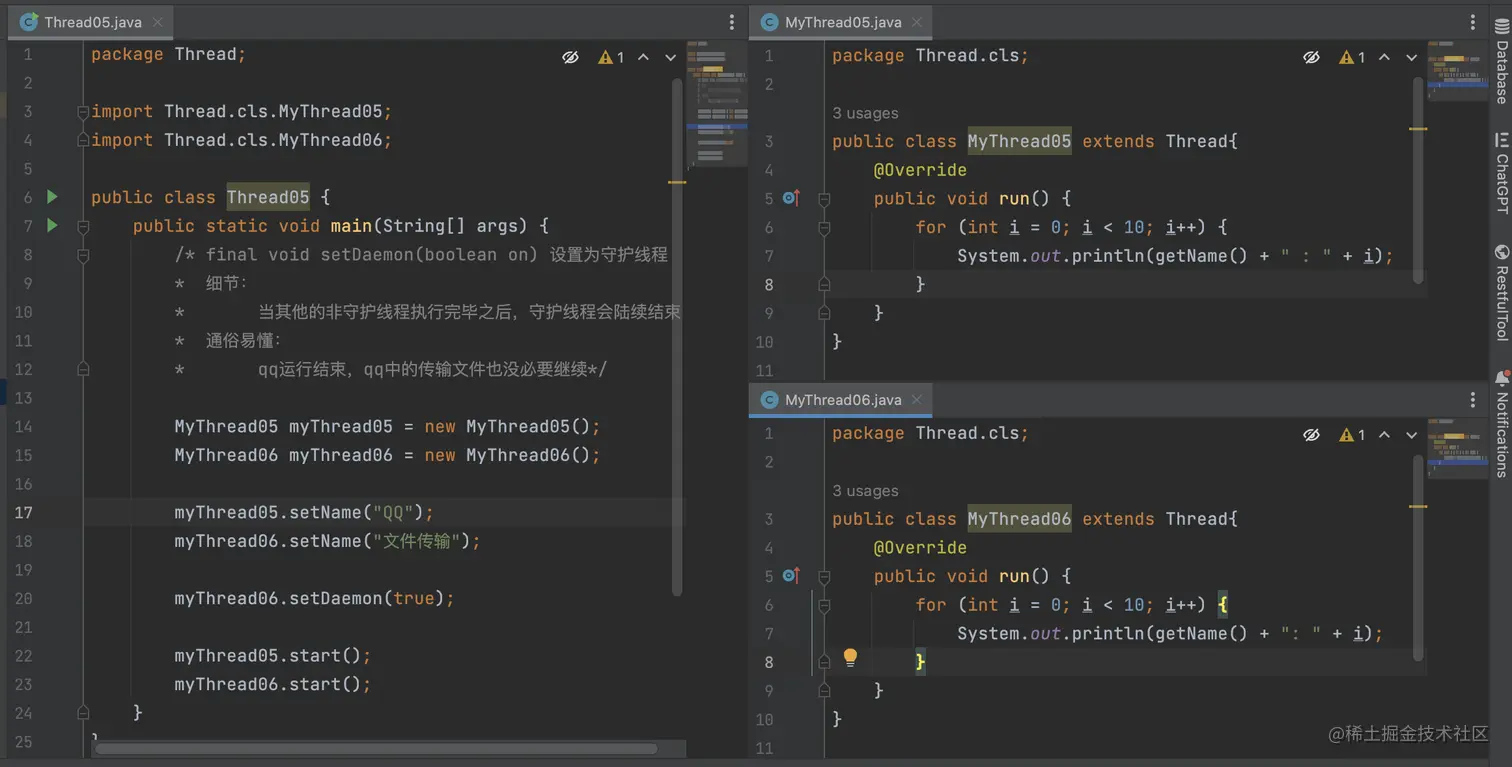Viewport: 1512px width, 767px height.
Task: Open warning indicator in MyThread06.java editor
Action: pos(1352,435)
